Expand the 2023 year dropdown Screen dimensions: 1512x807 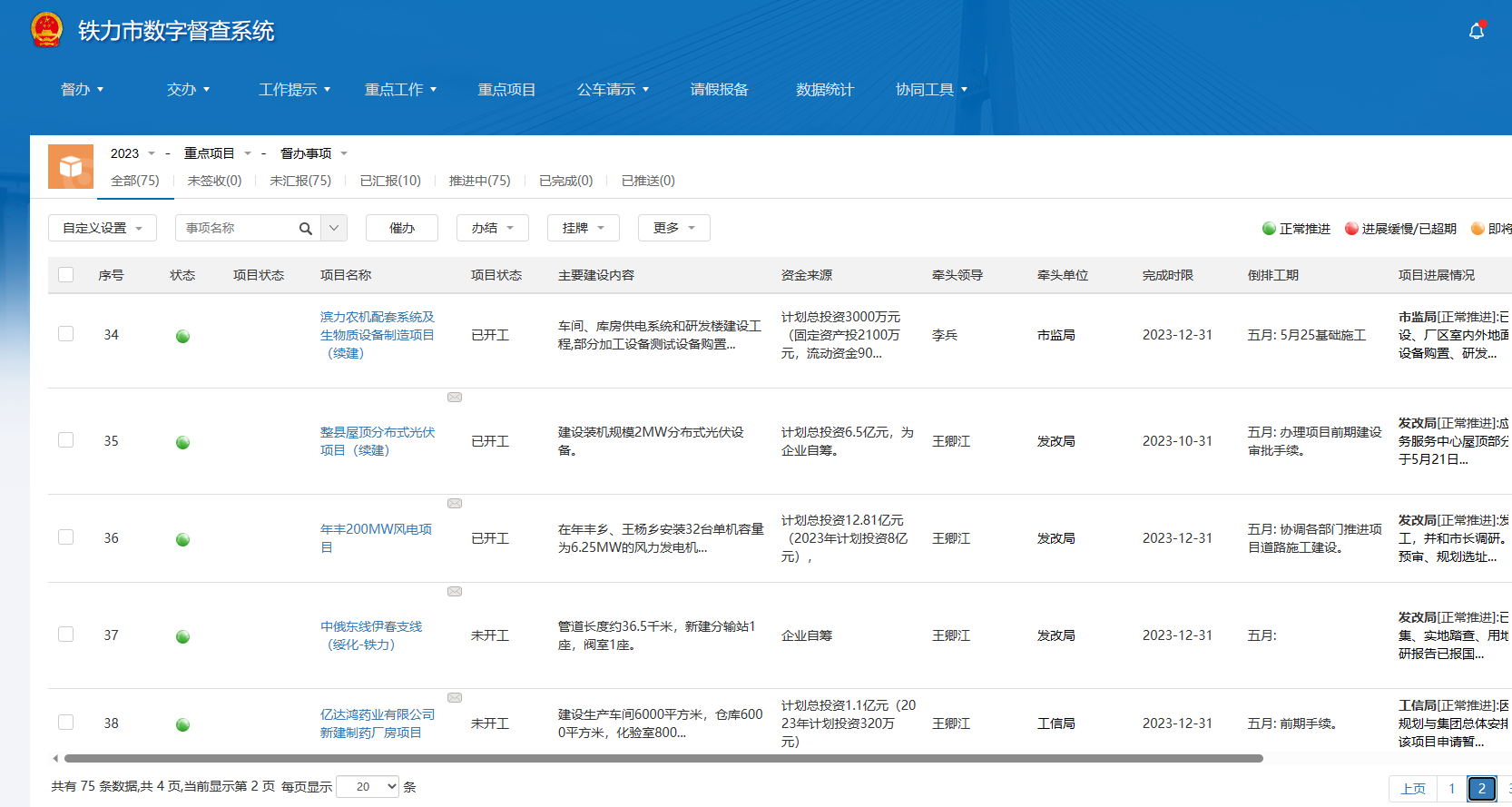(x=133, y=153)
